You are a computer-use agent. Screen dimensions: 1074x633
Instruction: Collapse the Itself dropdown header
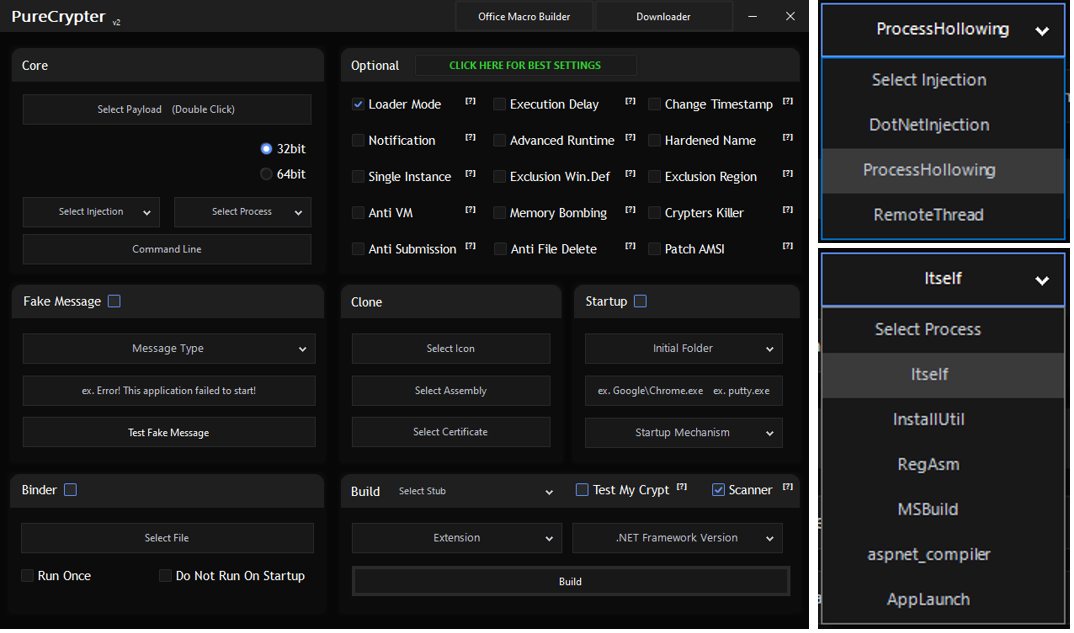[943, 279]
